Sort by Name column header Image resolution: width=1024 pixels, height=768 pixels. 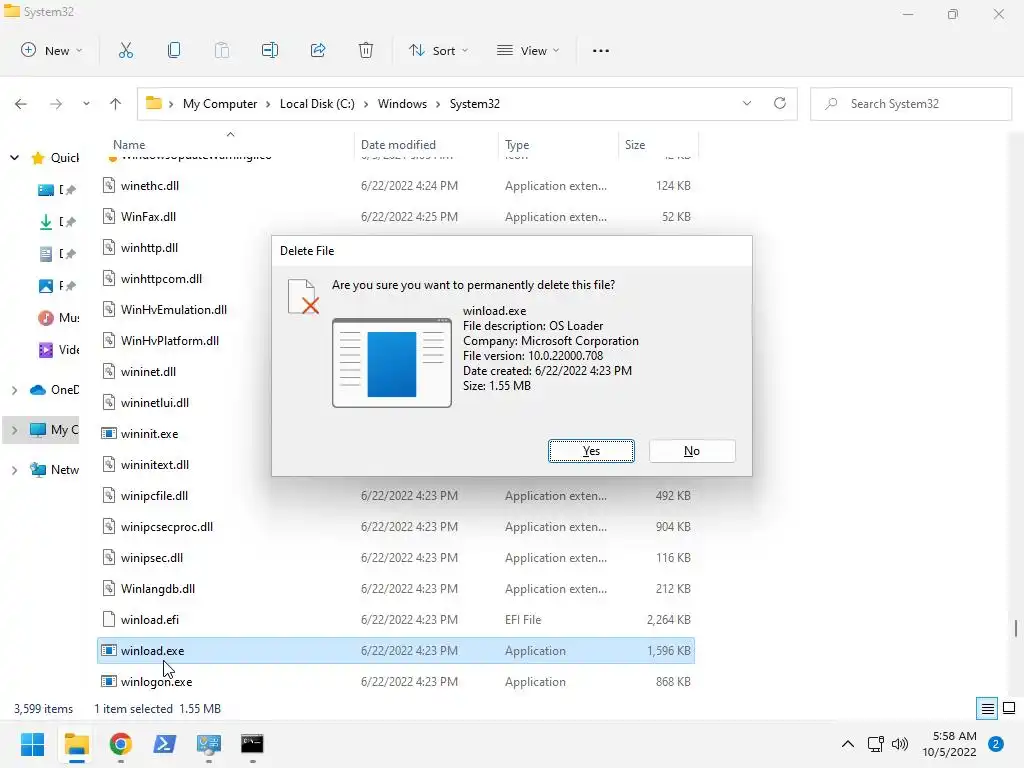(129, 145)
